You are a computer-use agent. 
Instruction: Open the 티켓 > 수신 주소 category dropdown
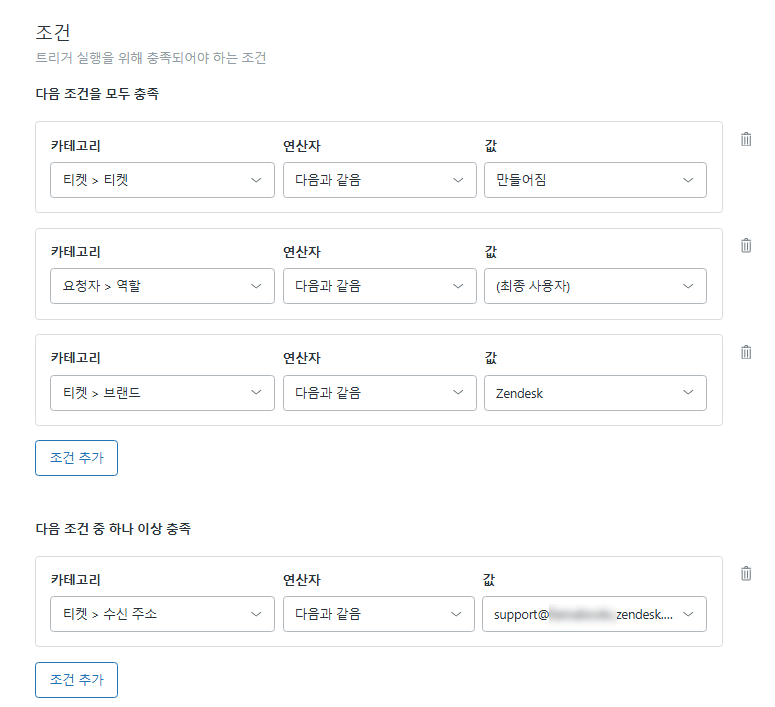click(162, 614)
